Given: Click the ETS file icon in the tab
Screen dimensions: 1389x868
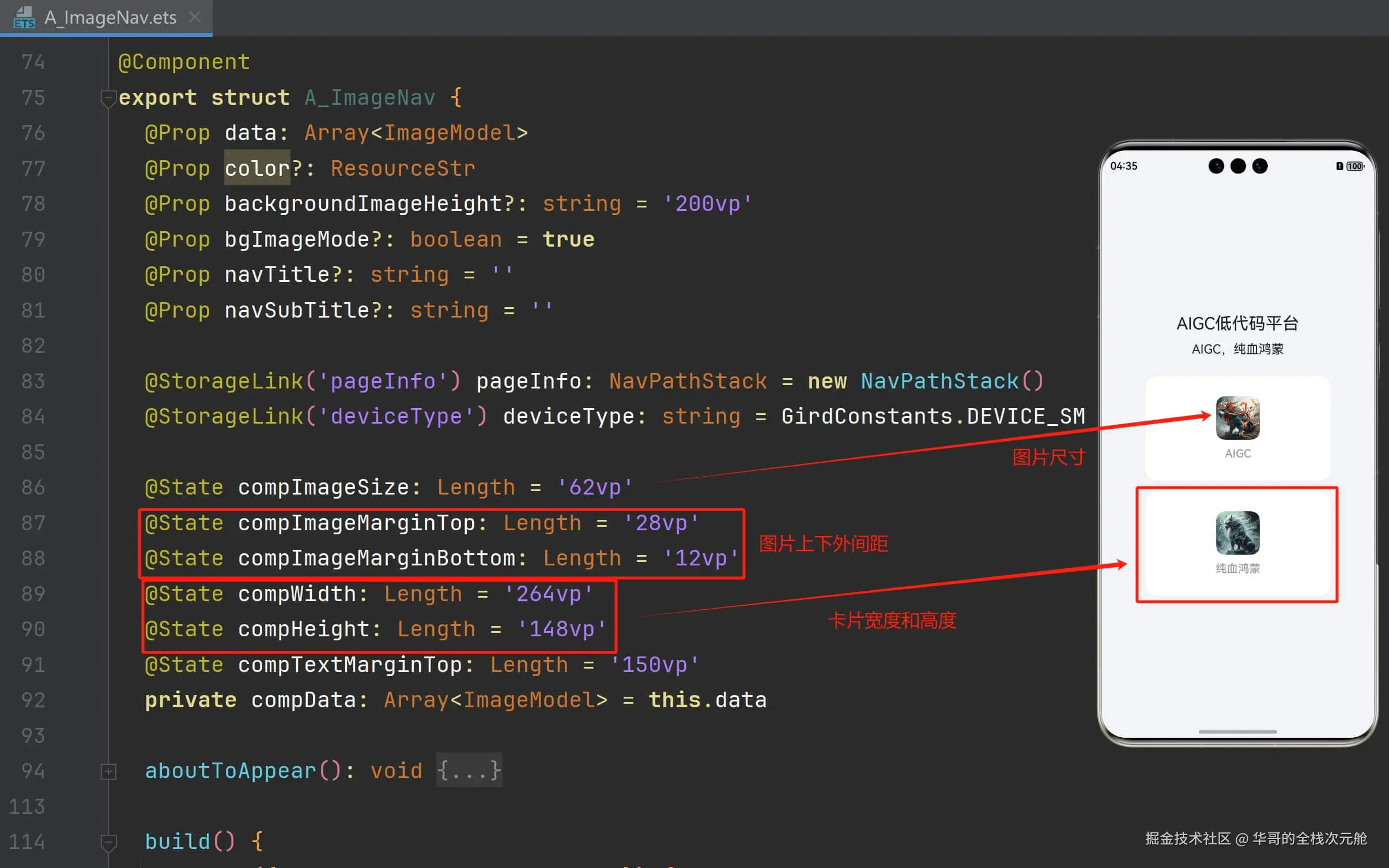Looking at the screenshot, I should click(24, 17).
